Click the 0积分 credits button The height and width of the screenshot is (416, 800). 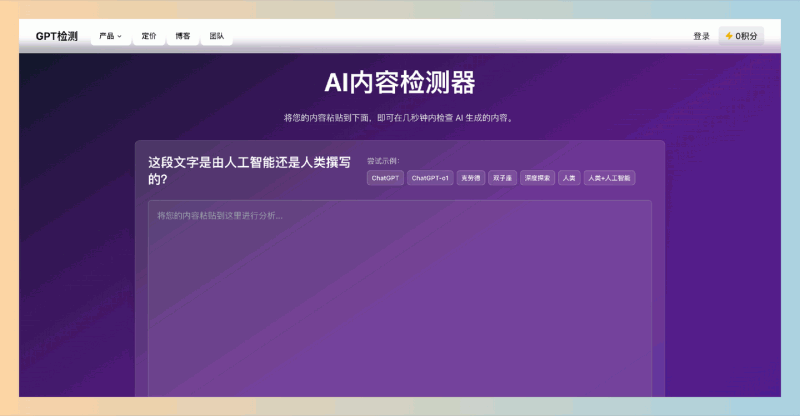tap(741, 36)
